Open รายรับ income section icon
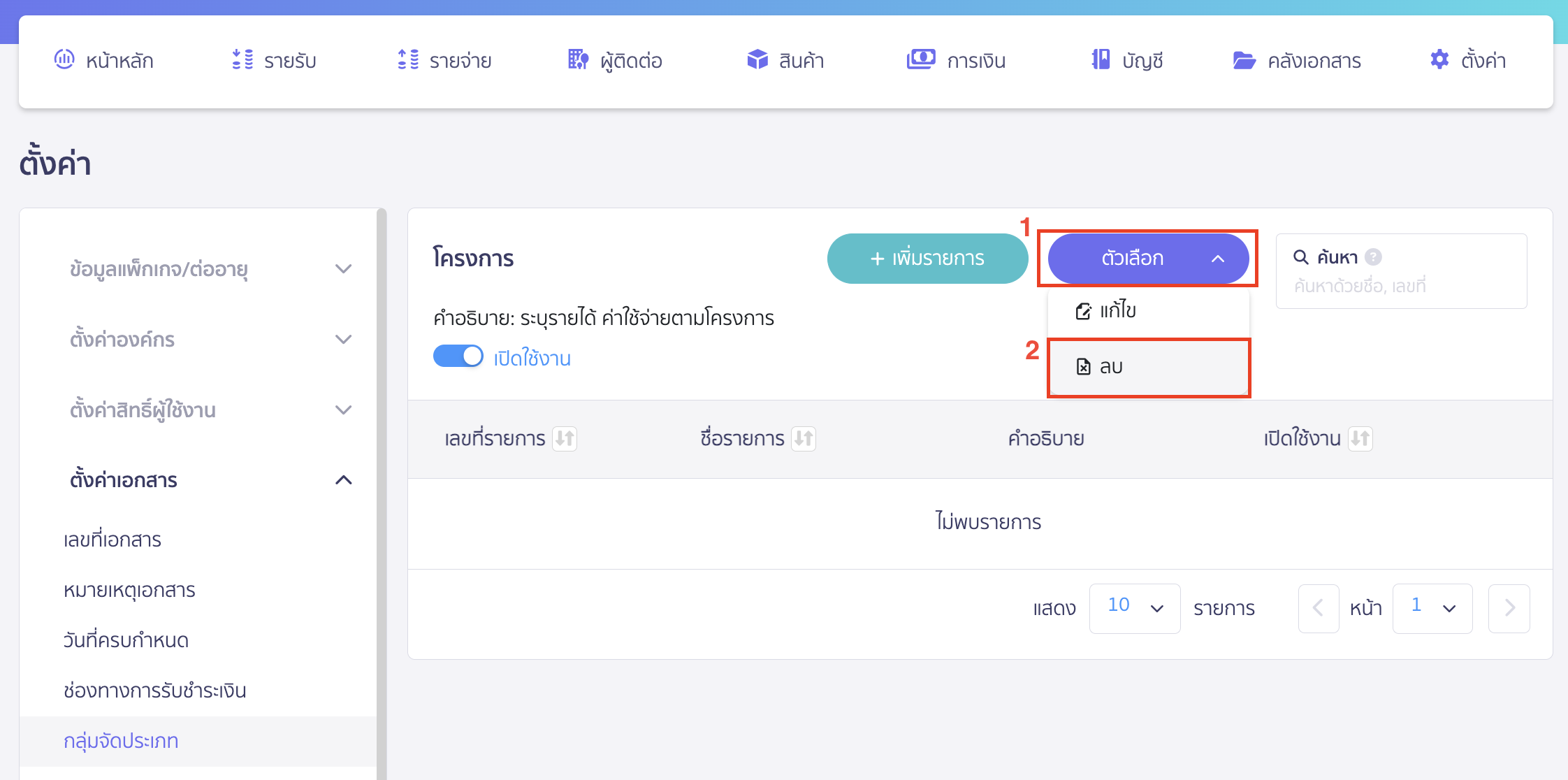Image resolution: width=1568 pixels, height=780 pixels. pyautogui.click(x=242, y=60)
